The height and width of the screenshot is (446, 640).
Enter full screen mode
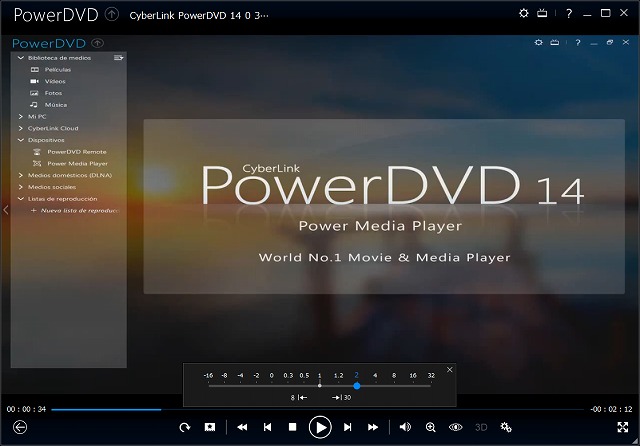point(623,427)
